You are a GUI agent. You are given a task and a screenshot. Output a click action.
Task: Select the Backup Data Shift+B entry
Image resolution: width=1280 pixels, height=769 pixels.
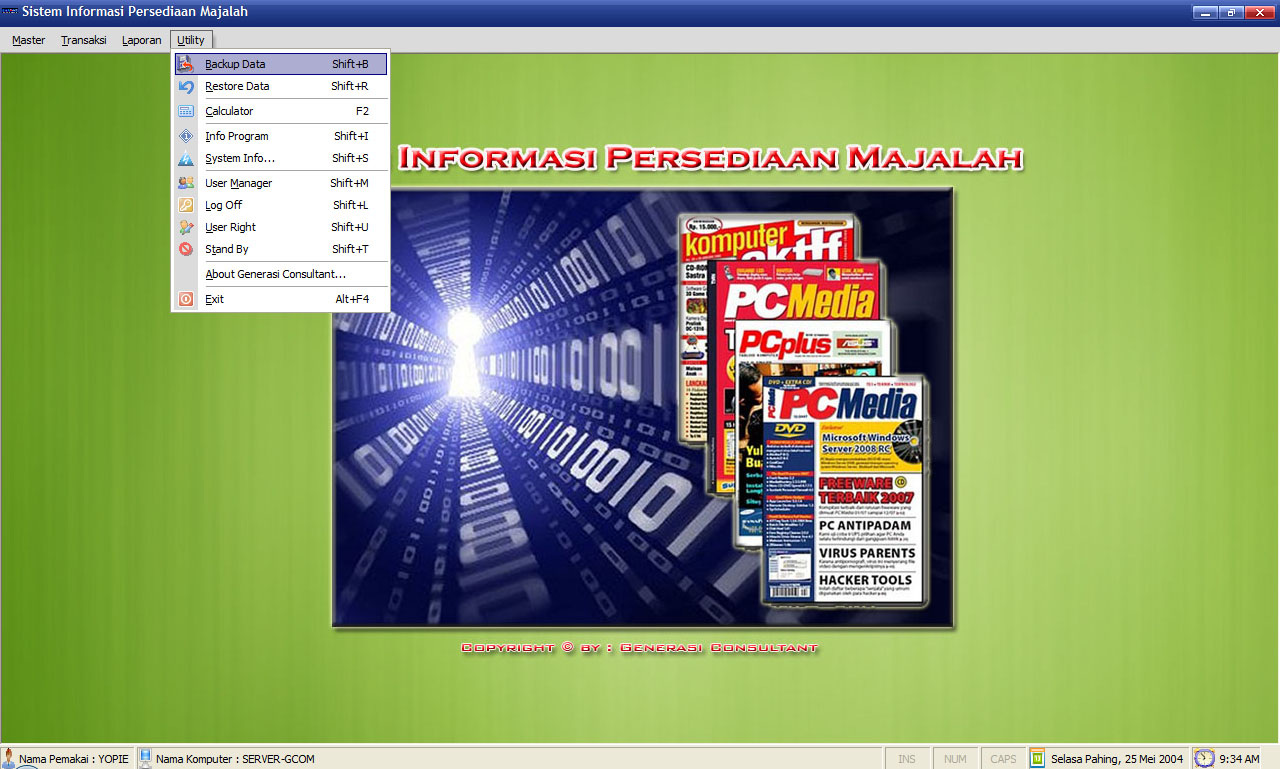(286, 64)
